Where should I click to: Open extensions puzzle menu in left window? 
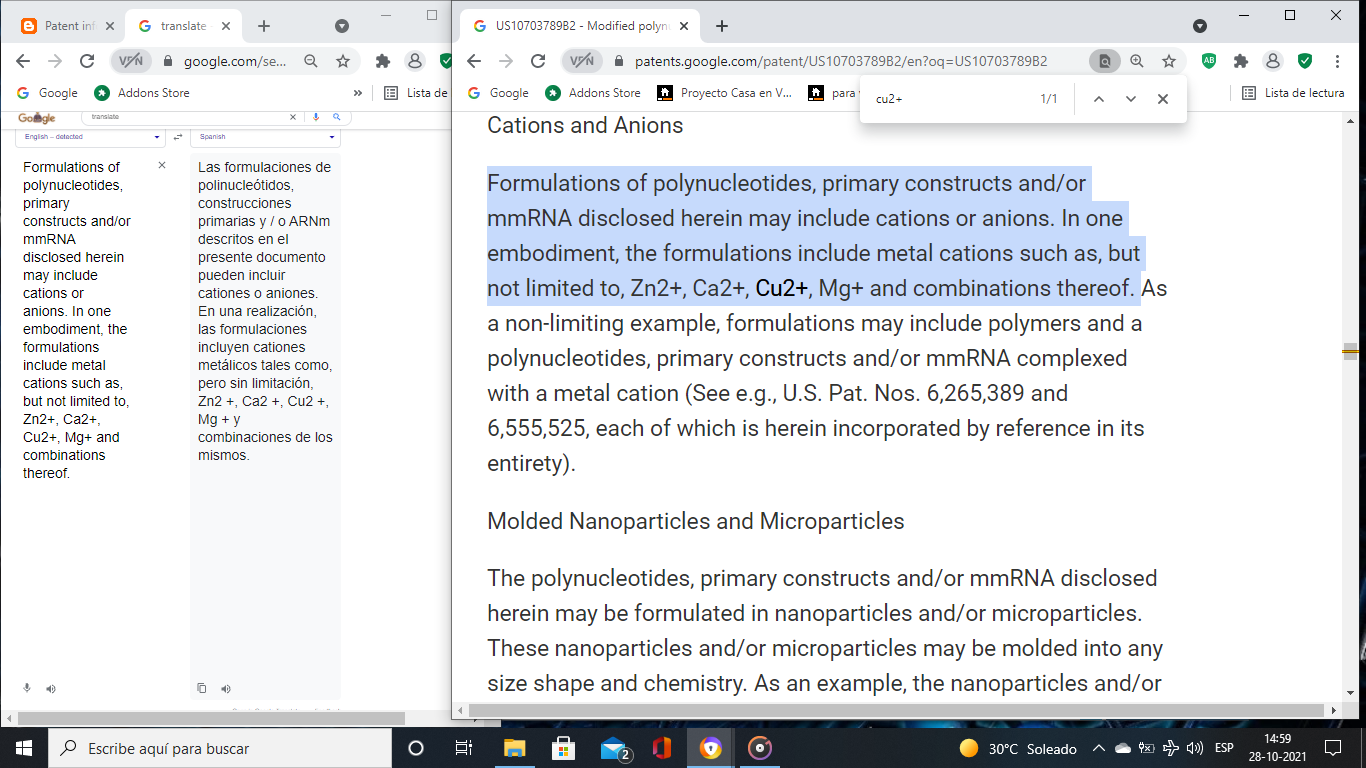pyautogui.click(x=383, y=61)
